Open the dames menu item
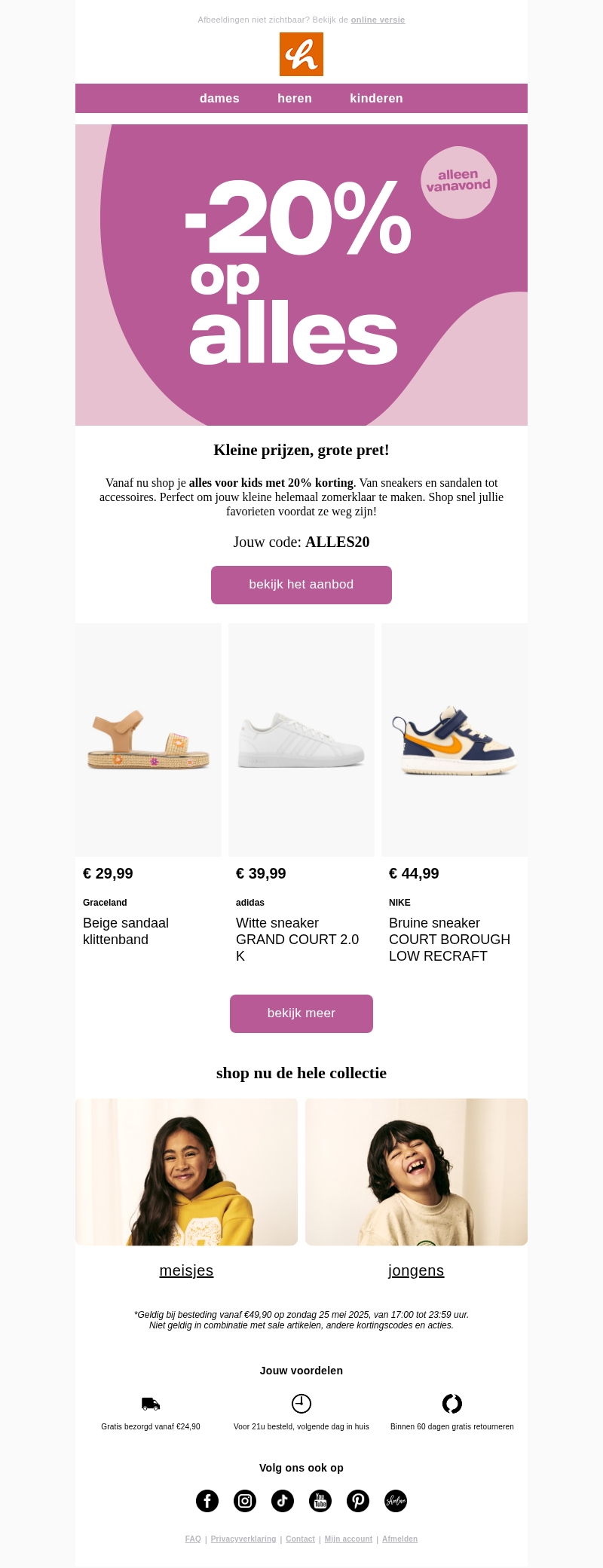 click(x=219, y=99)
